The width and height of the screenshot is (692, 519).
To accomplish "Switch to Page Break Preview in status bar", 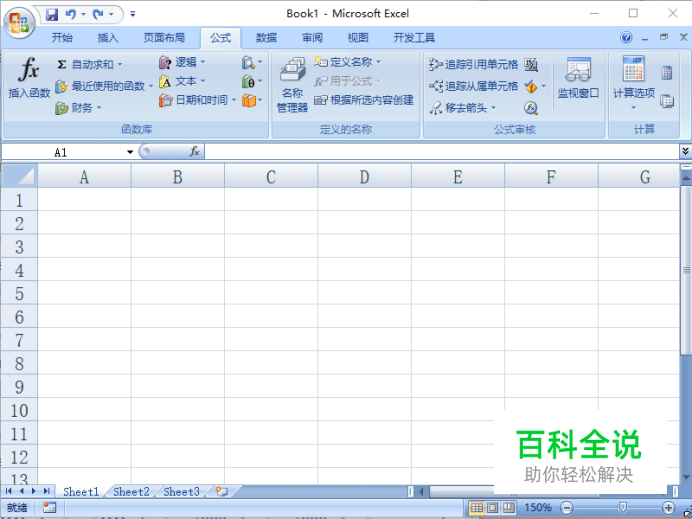I will 508,508.
